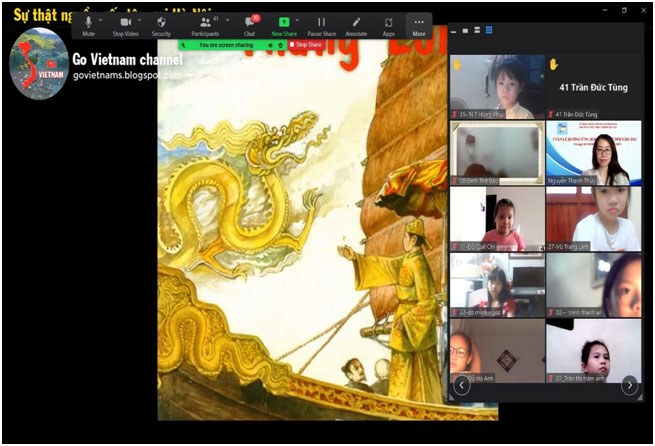Viewport: 655px width, 446px height.
Task: Select video tile of 08 Đinh Thế Bảo
Action: point(497,153)
